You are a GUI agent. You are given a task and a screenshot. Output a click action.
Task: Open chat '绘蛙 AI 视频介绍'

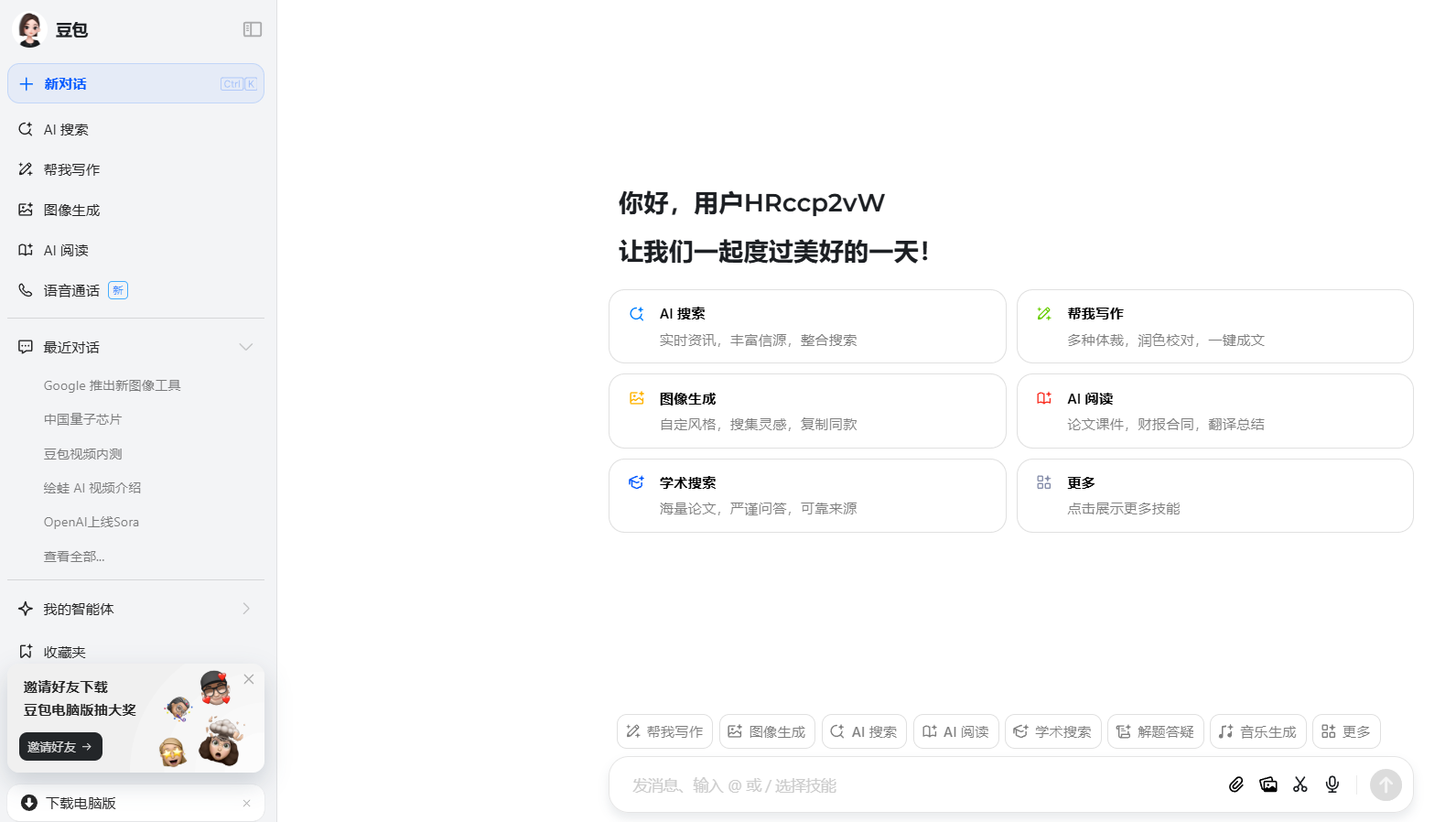[92, 488]
